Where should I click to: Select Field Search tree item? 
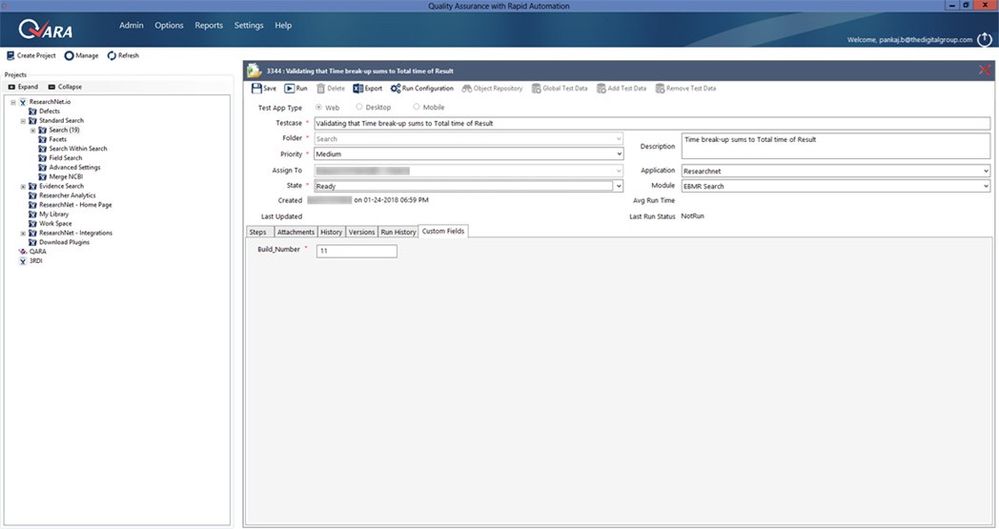point(66,158)
